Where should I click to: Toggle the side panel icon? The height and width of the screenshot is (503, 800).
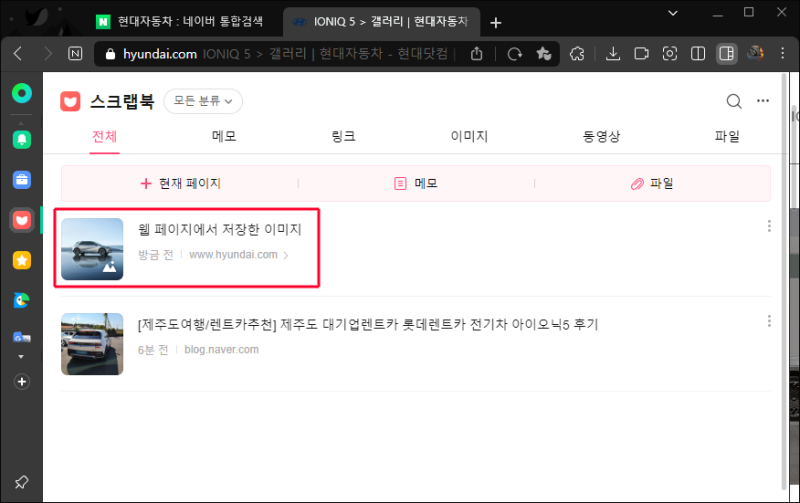tap(727, 54)
